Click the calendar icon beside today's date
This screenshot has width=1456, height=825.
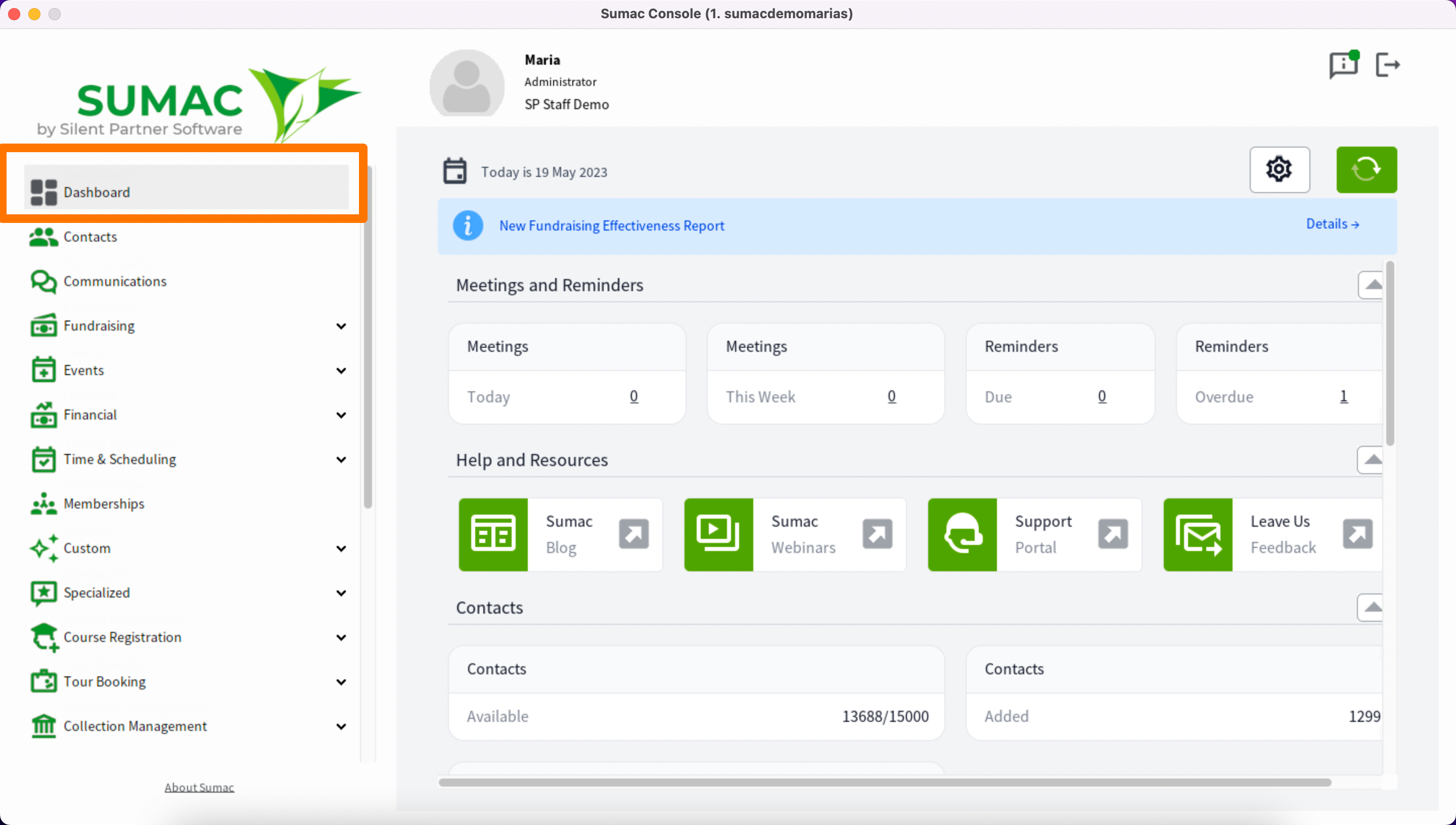[x=454, y=171]
